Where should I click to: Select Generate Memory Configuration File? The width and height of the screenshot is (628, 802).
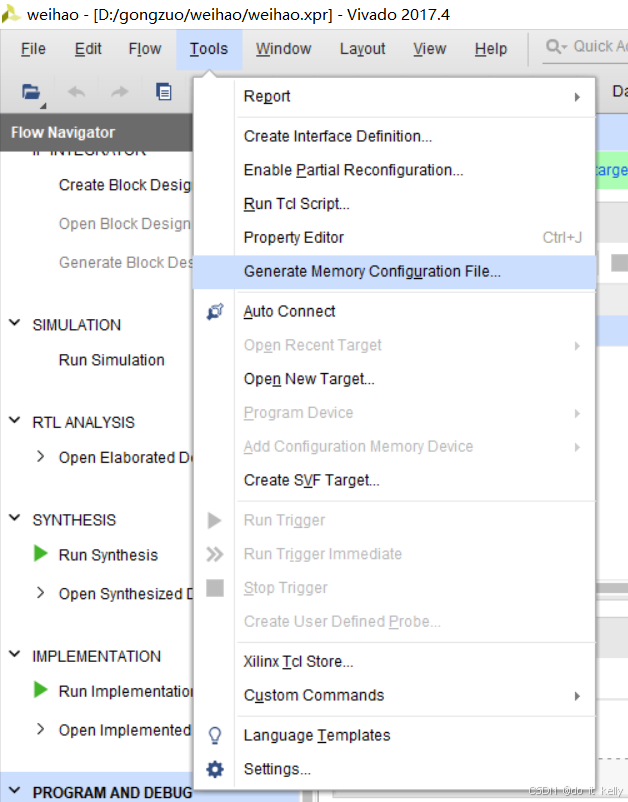click(x=394, y=272)
